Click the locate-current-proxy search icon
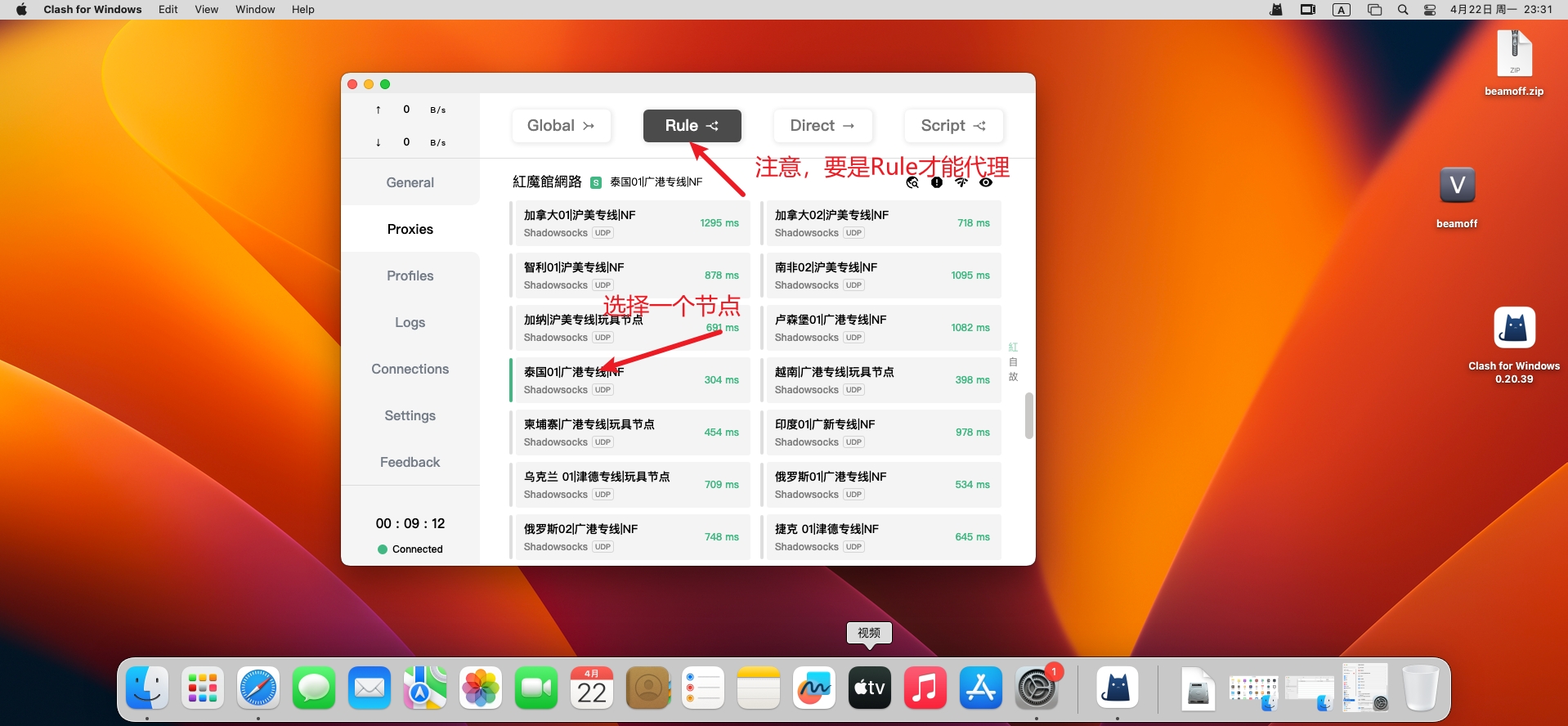1568x726 pixels. pos(912,182)
